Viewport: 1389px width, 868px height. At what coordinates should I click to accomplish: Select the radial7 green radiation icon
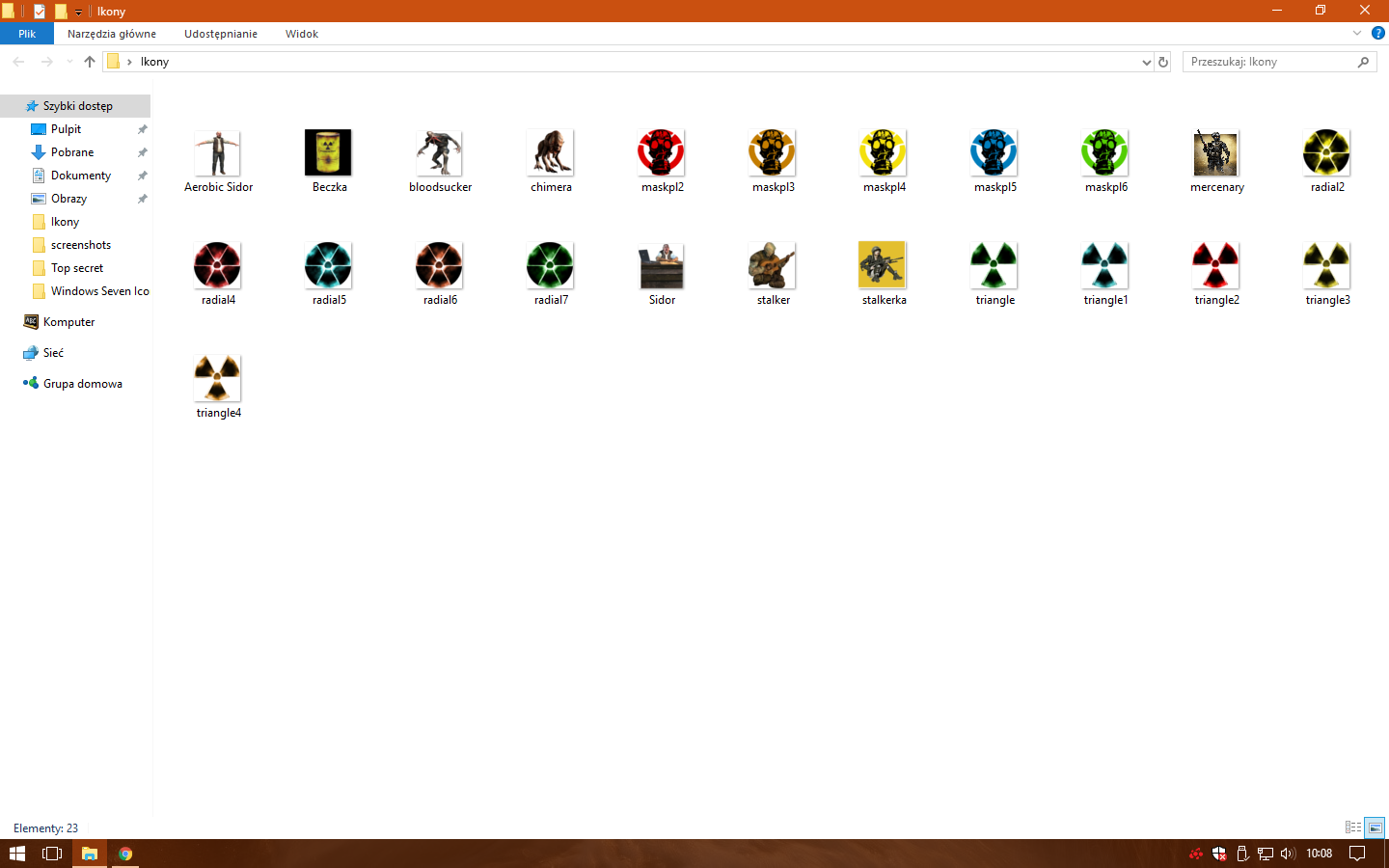tap(551, 266)
